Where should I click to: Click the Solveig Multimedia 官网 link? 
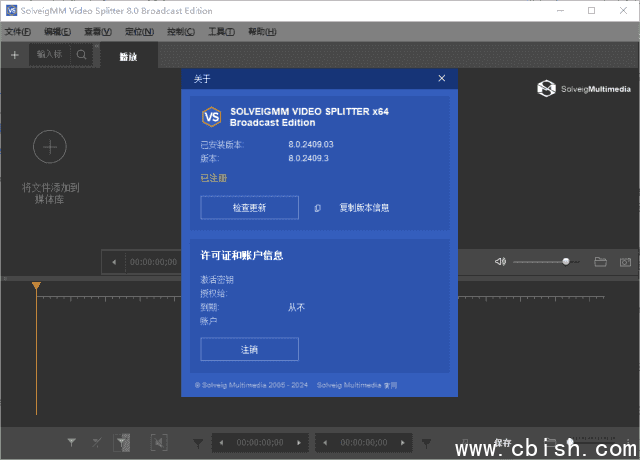[357, 385]
